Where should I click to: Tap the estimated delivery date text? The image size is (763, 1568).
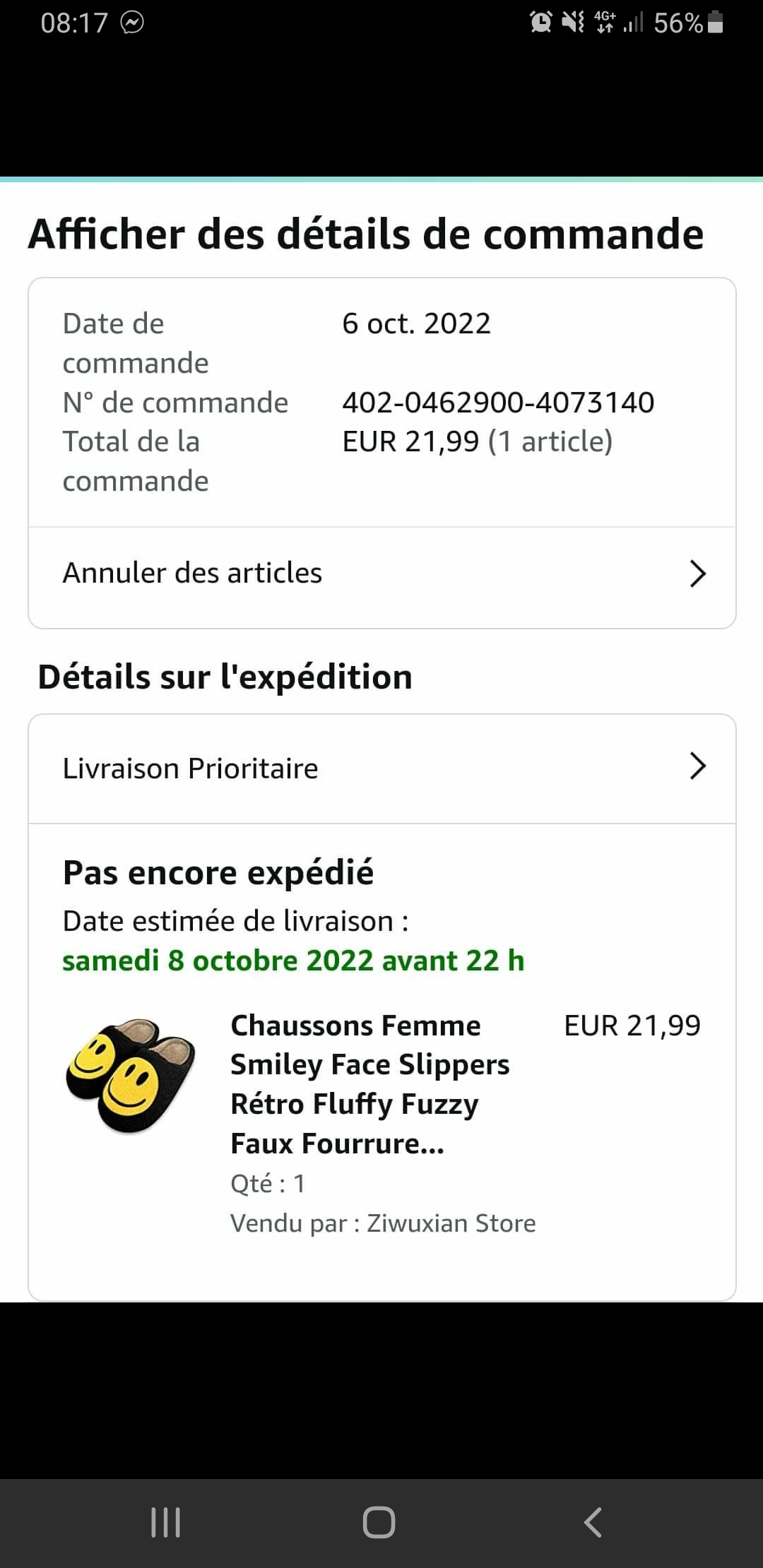293,961
